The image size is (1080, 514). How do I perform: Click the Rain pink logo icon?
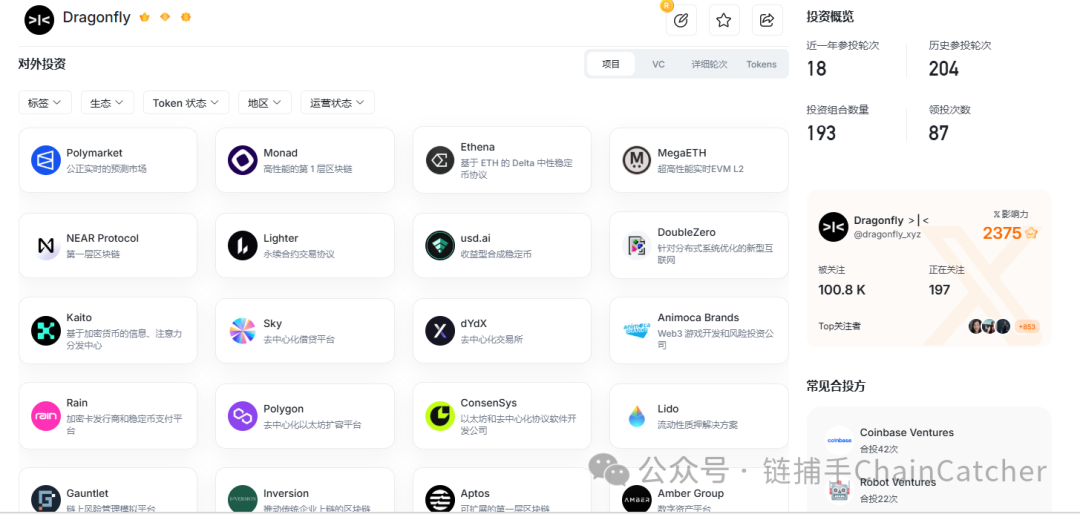[46, 416]
